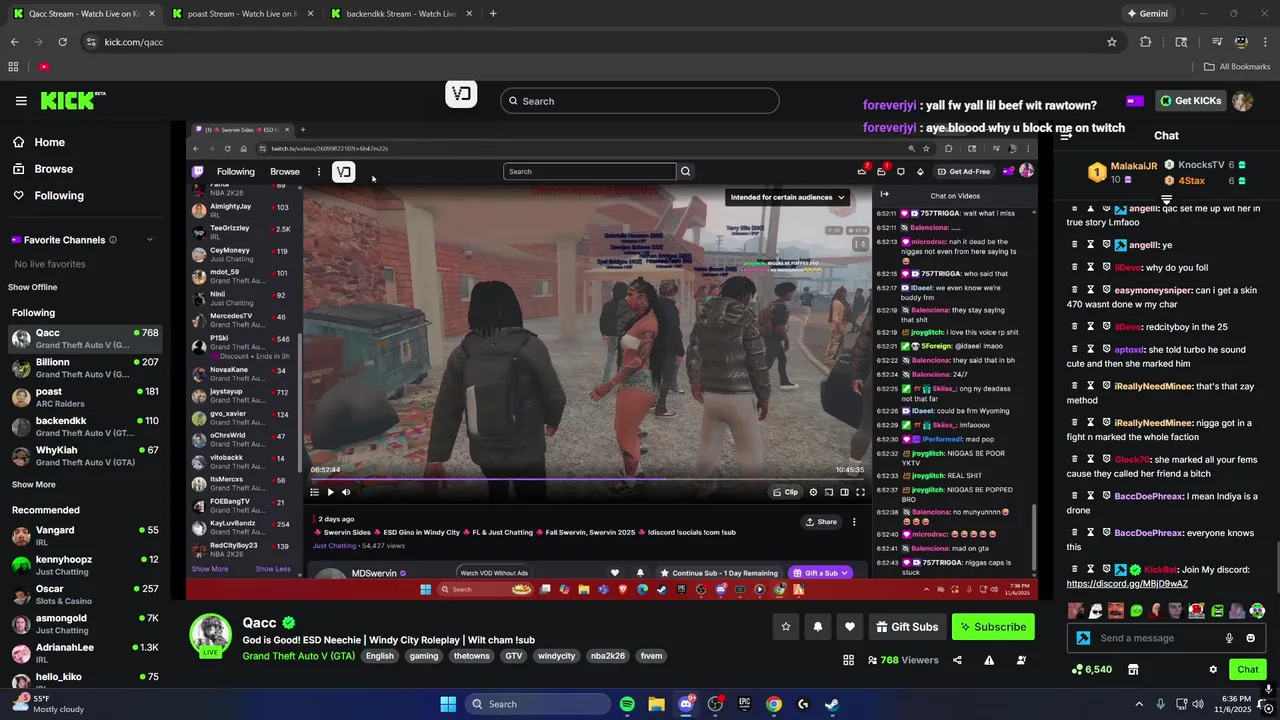Switch to the backendkk Stream browser tab
The image size is (1280, 720).
click(402, 14)
